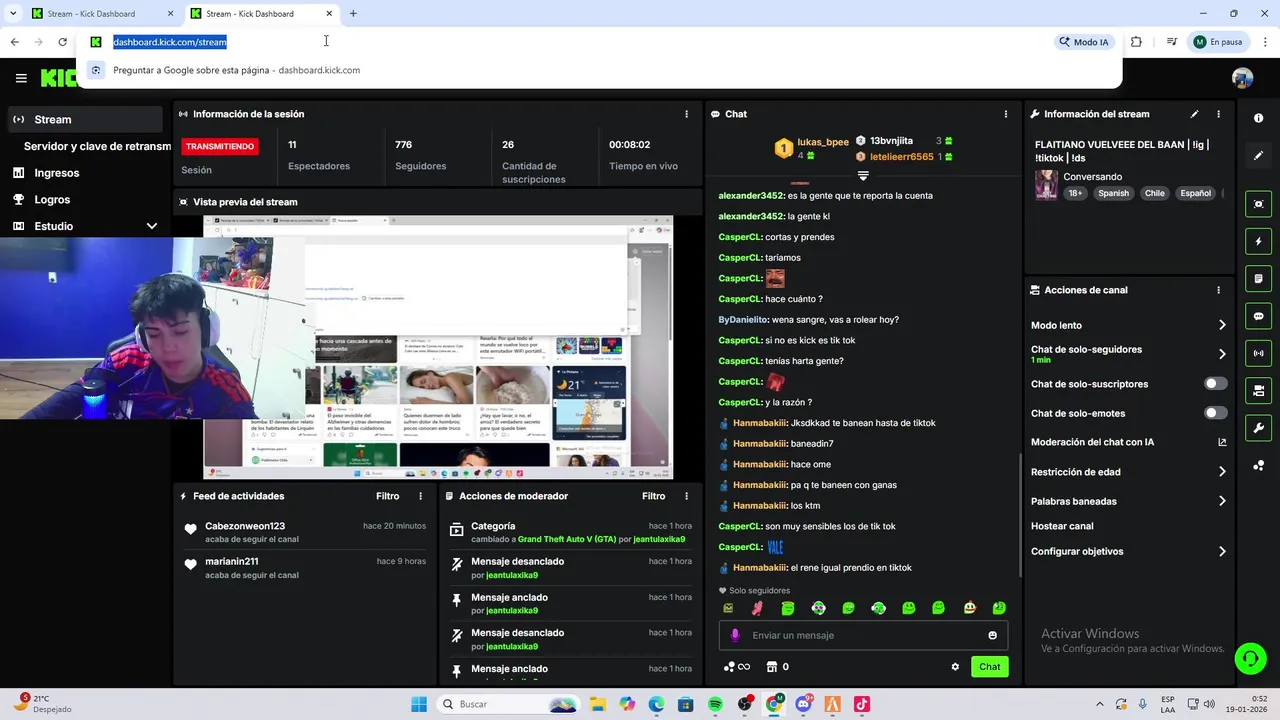
Task: Click the Enviar un mensaje input field
Action: [x=863, y=635]
